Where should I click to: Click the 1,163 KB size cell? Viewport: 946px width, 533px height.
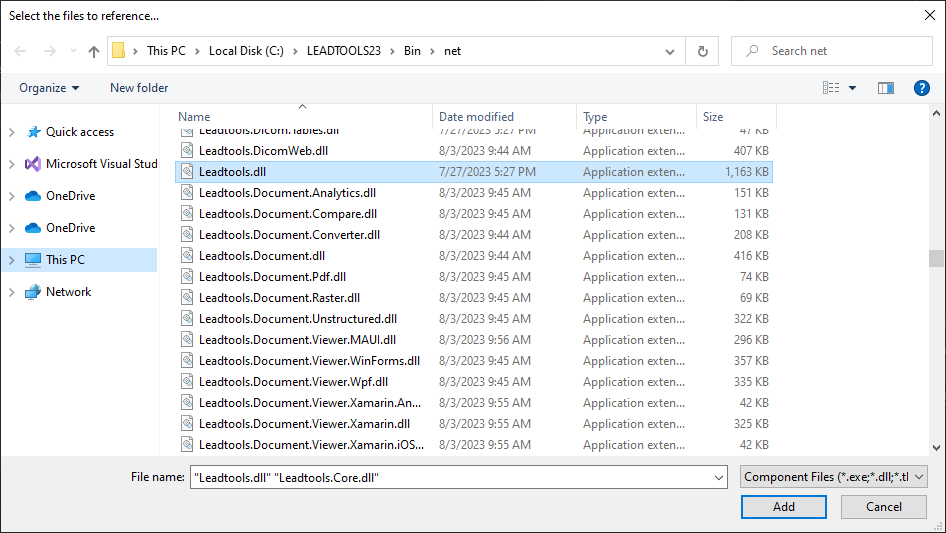coord(746,172)
